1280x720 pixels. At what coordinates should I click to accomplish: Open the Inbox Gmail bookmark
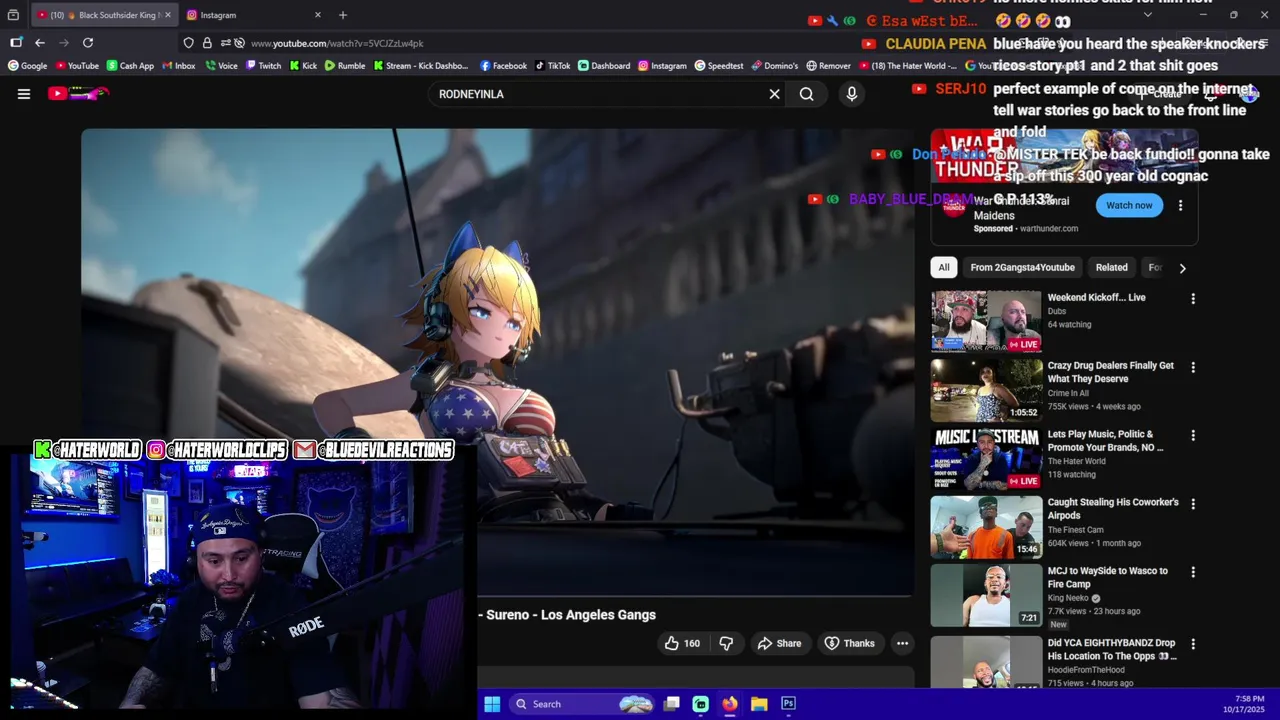(x=179, y=66)
